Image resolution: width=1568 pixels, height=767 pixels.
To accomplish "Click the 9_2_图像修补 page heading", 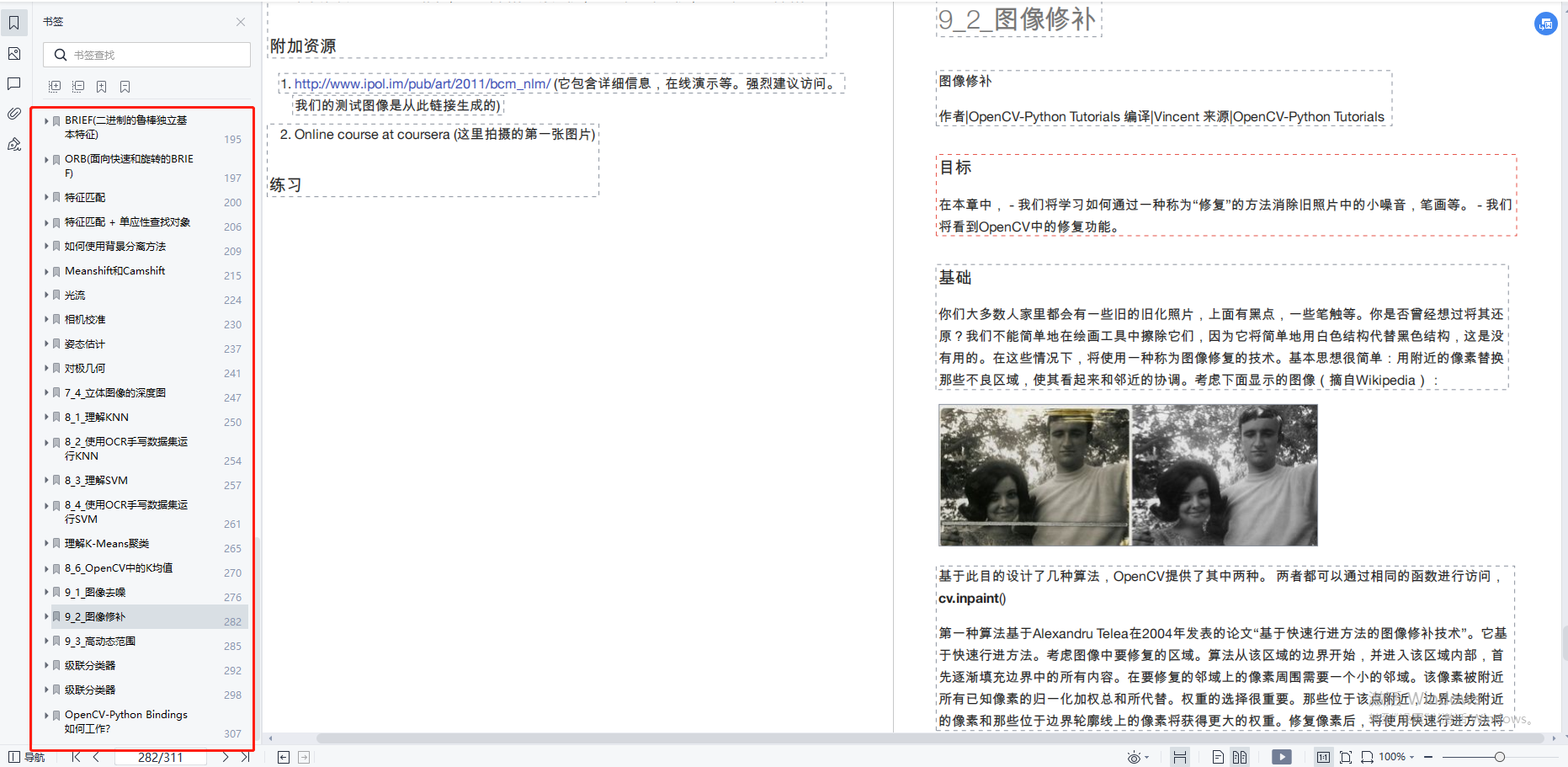I will coord(1018,19).
